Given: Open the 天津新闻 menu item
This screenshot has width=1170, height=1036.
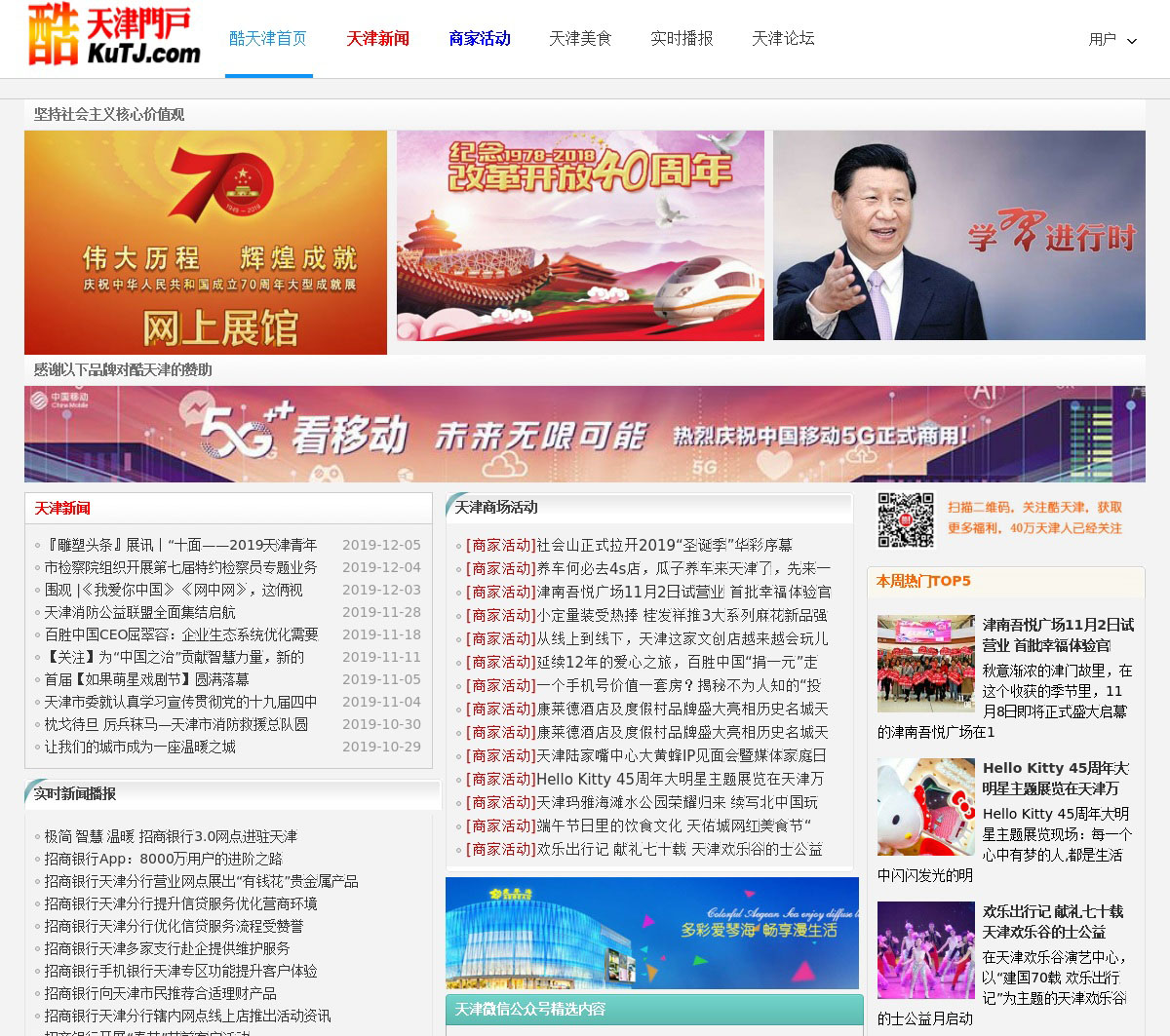Looking at the screenshot, I should [377, 39].
